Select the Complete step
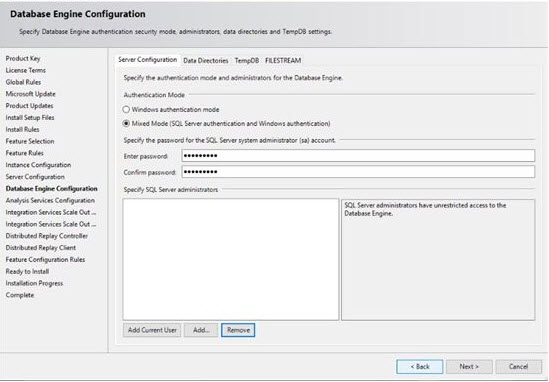 click(20, 295)
